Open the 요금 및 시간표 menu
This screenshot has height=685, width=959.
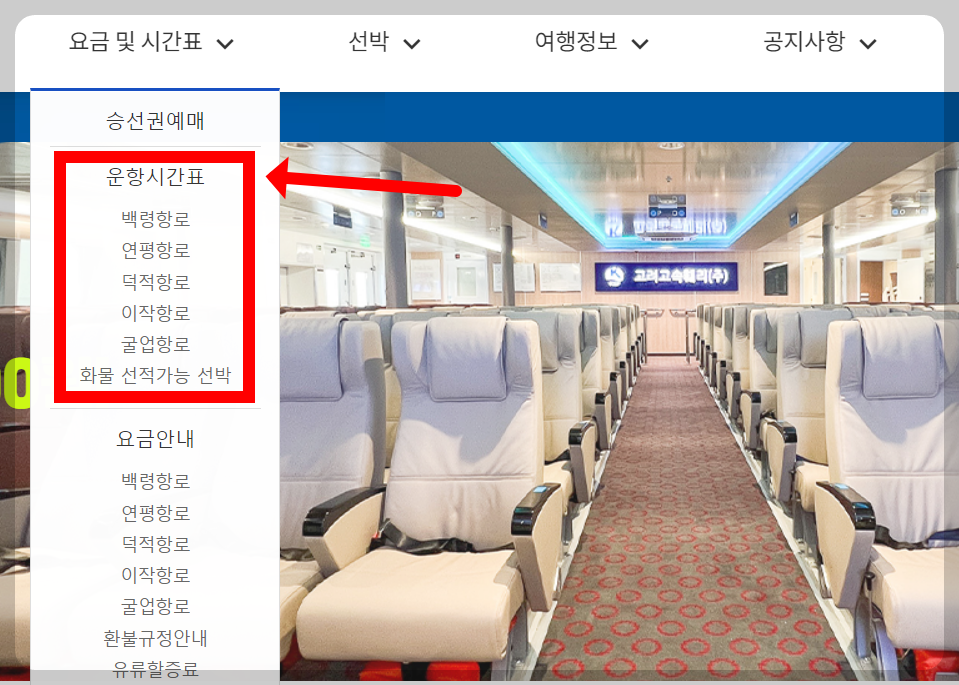135,42
